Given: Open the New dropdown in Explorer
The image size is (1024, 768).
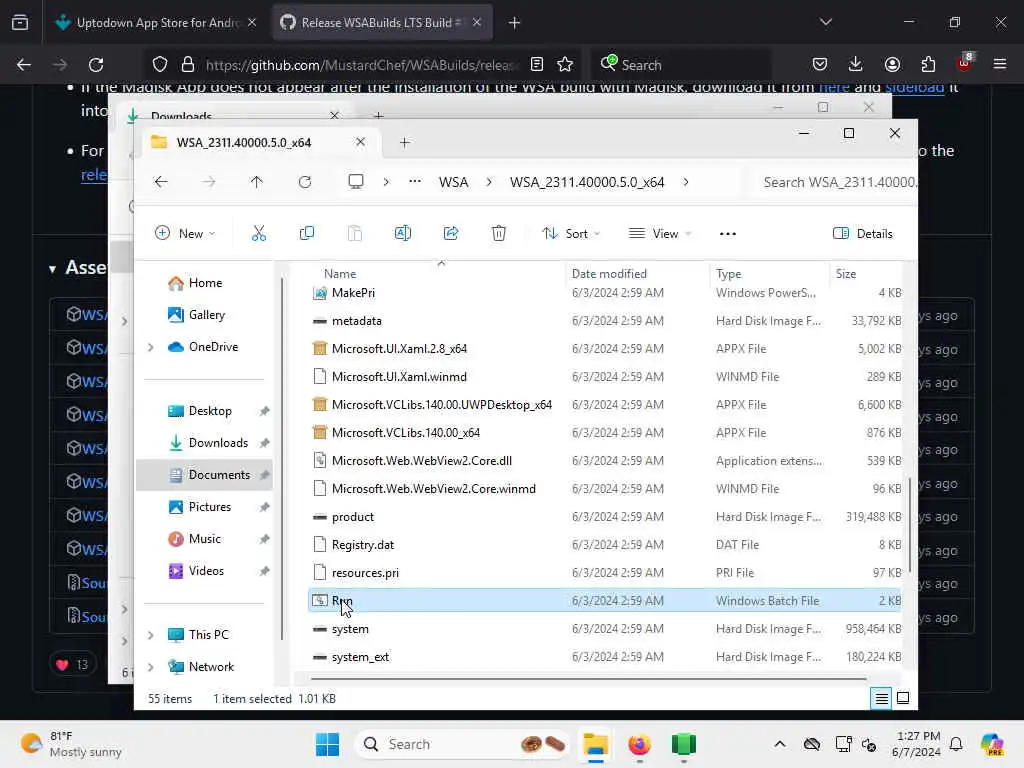Looking at the screenshot, I should click(185, 234).
